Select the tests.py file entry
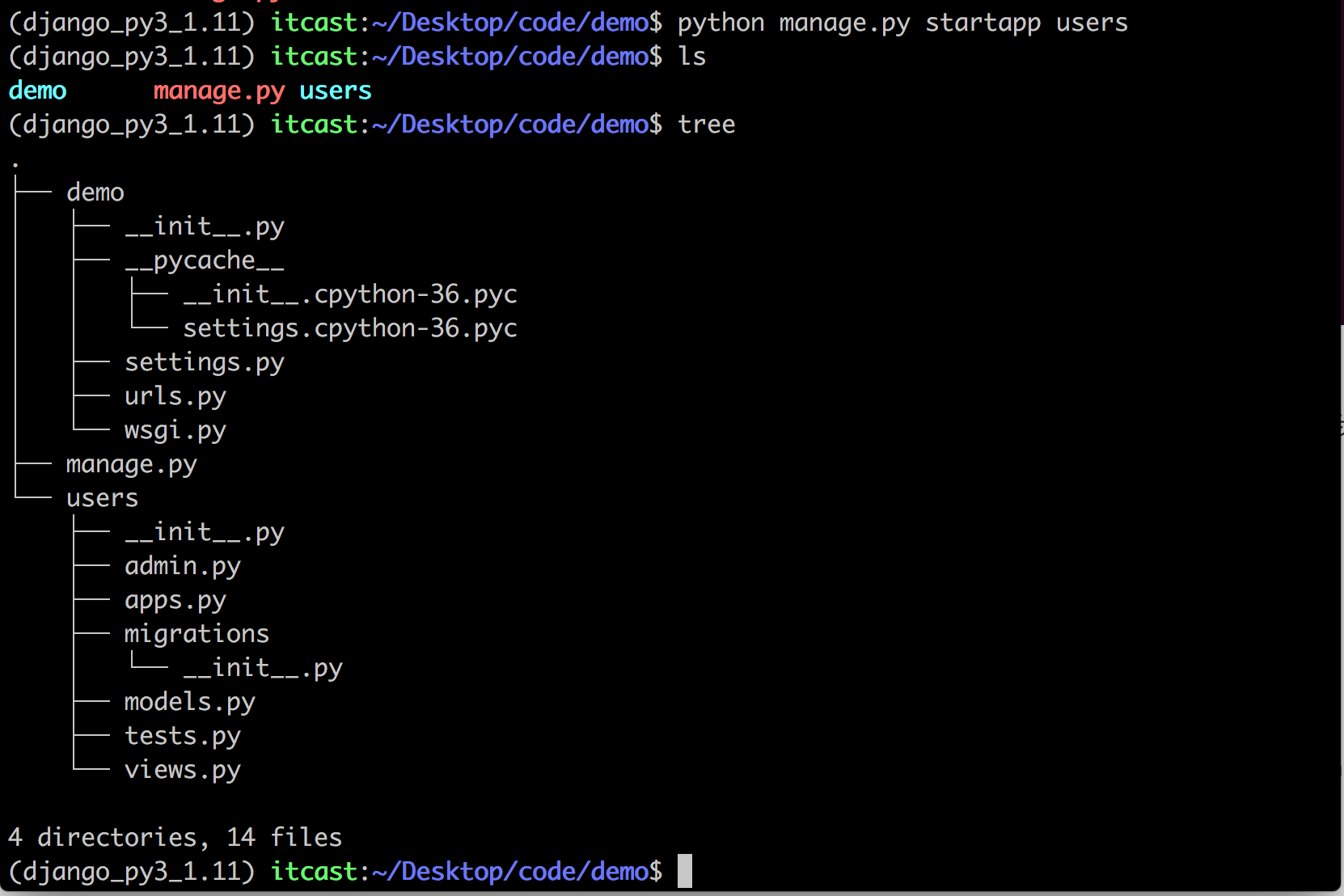 (x=183, y=736)
